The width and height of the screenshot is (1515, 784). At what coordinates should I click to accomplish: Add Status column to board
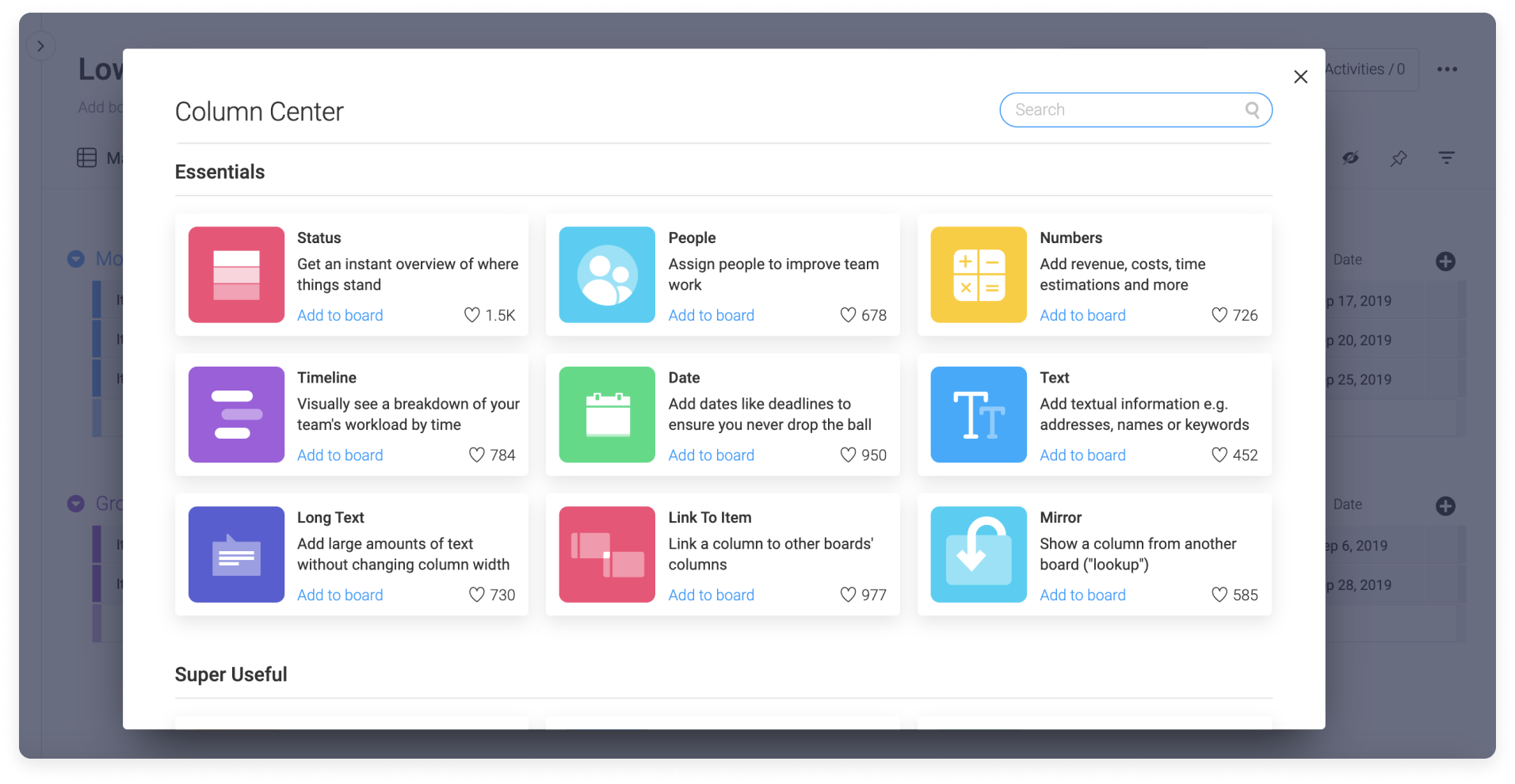tap(340, 315)
